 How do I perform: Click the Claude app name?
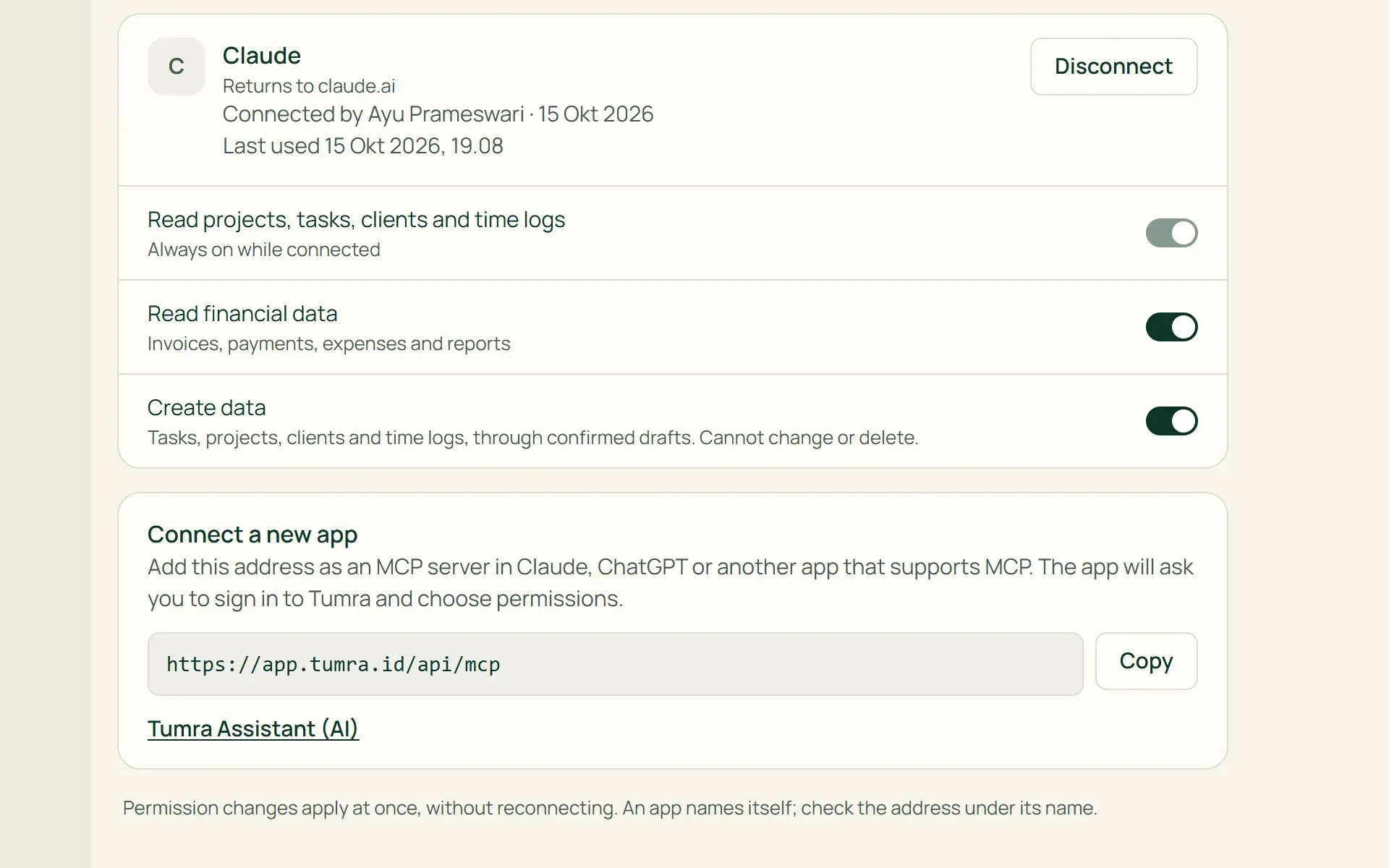262,56
